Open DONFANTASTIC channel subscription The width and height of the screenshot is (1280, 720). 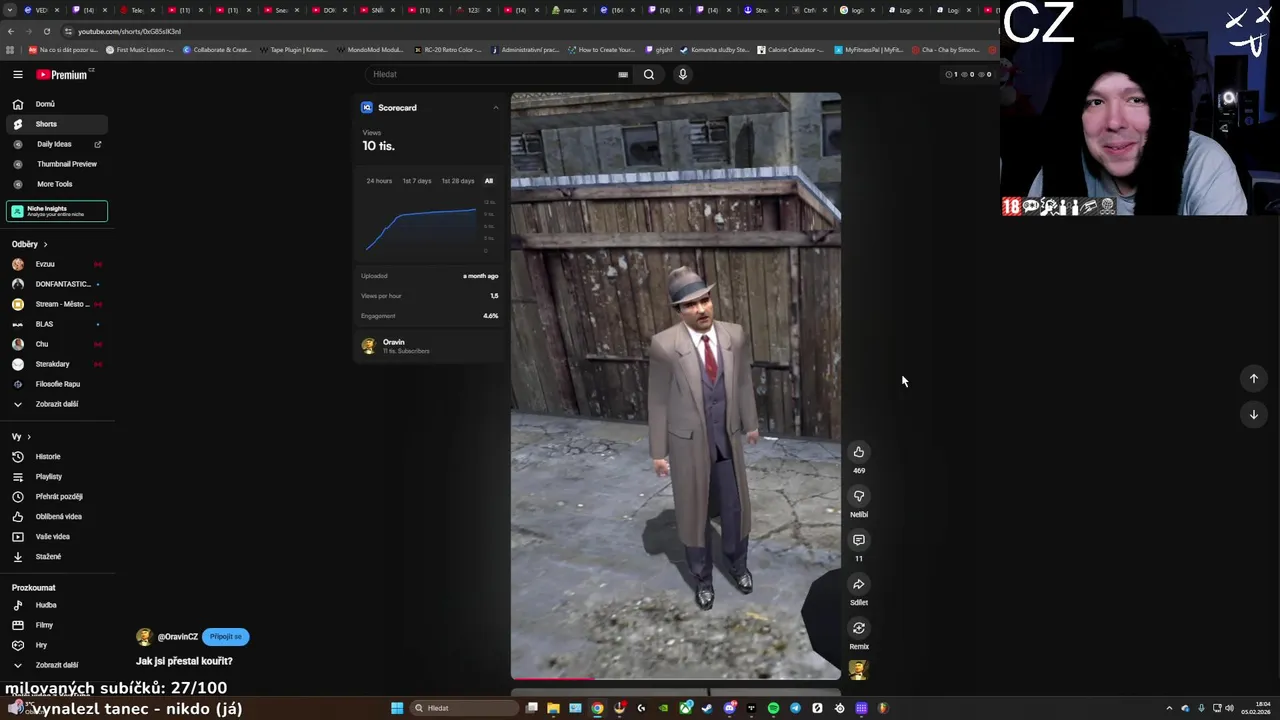(57, 284)
